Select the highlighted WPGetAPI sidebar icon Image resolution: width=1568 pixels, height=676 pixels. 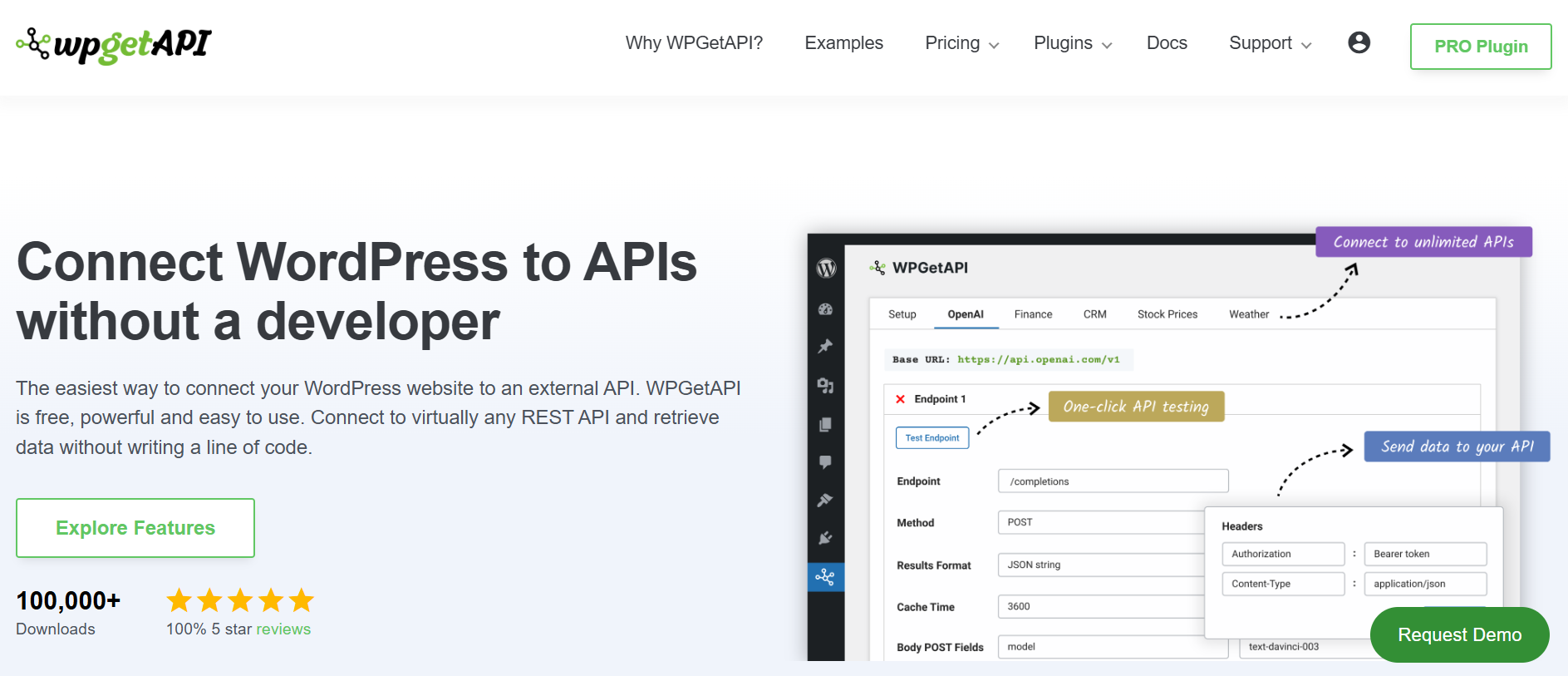(825, 577)
